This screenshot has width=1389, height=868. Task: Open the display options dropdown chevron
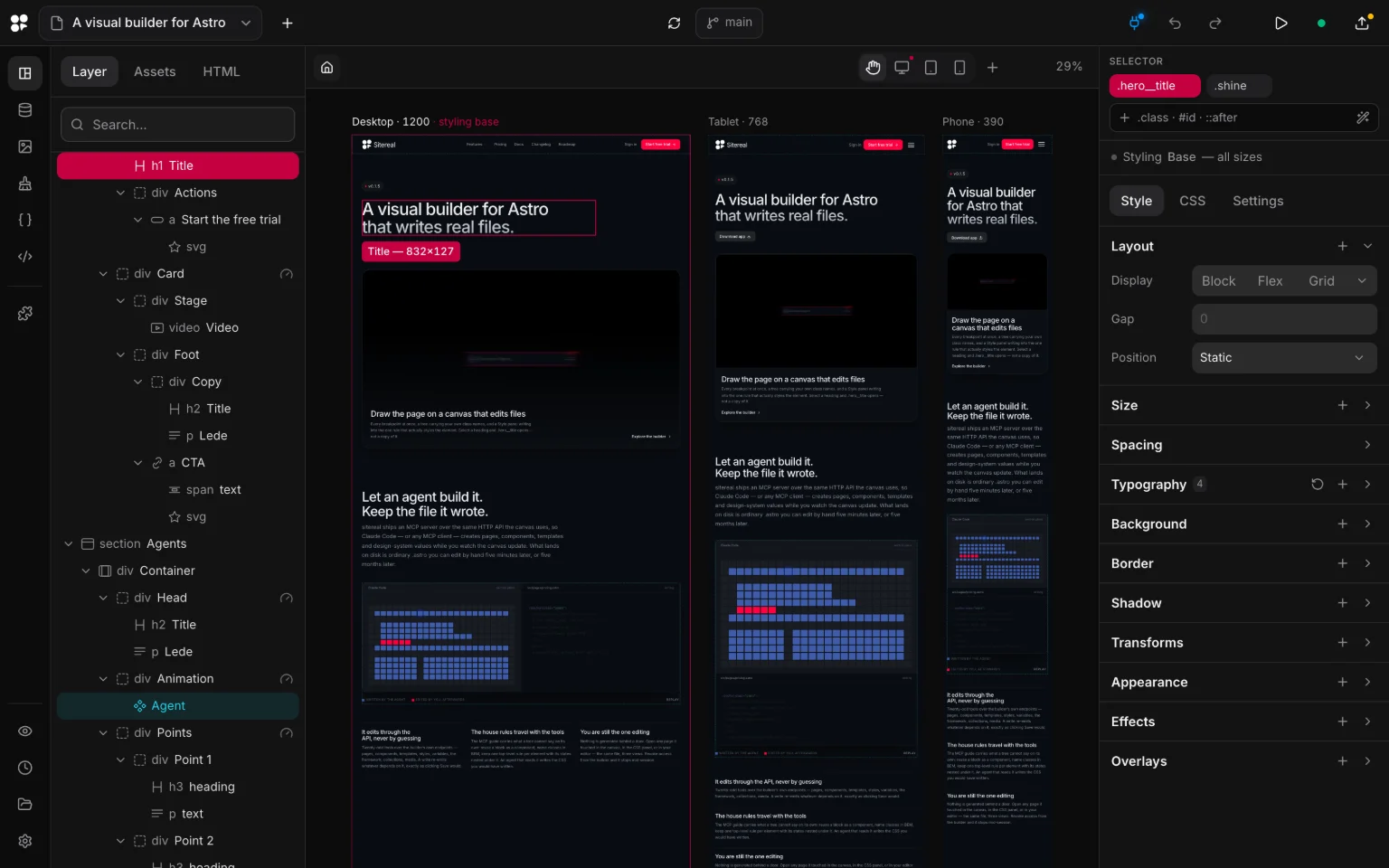click(x=1362, y=281)
